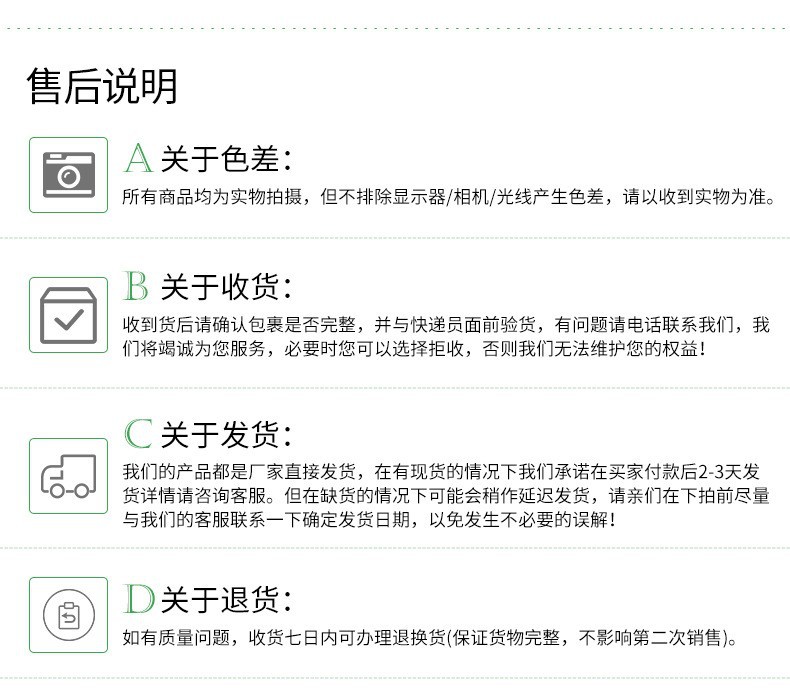
Task: Click the 售后说明 page title
Action: [x=102, y=86]
